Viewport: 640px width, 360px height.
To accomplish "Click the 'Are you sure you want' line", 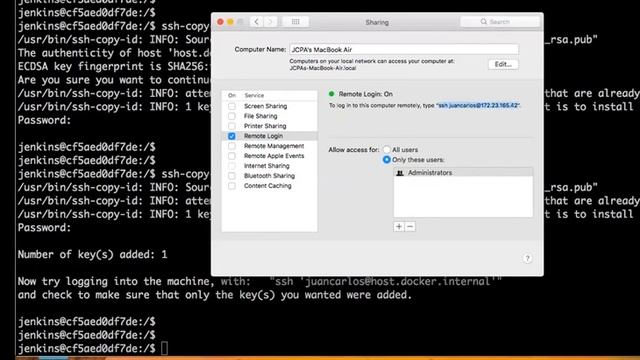I will click(114, 80).
